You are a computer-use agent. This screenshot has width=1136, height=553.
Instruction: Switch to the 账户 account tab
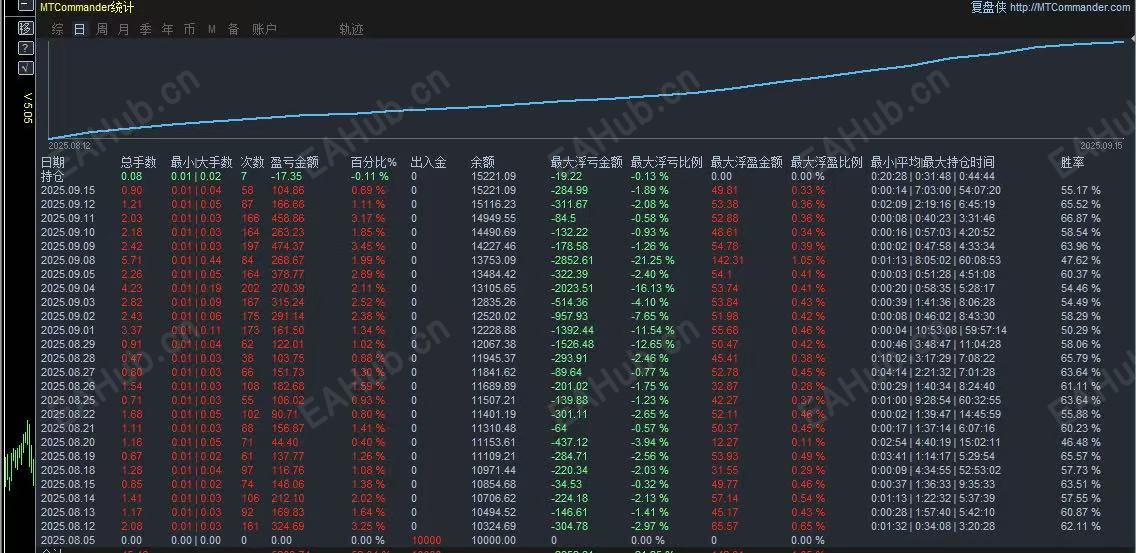pyautogui.click(x=264, y=29)
